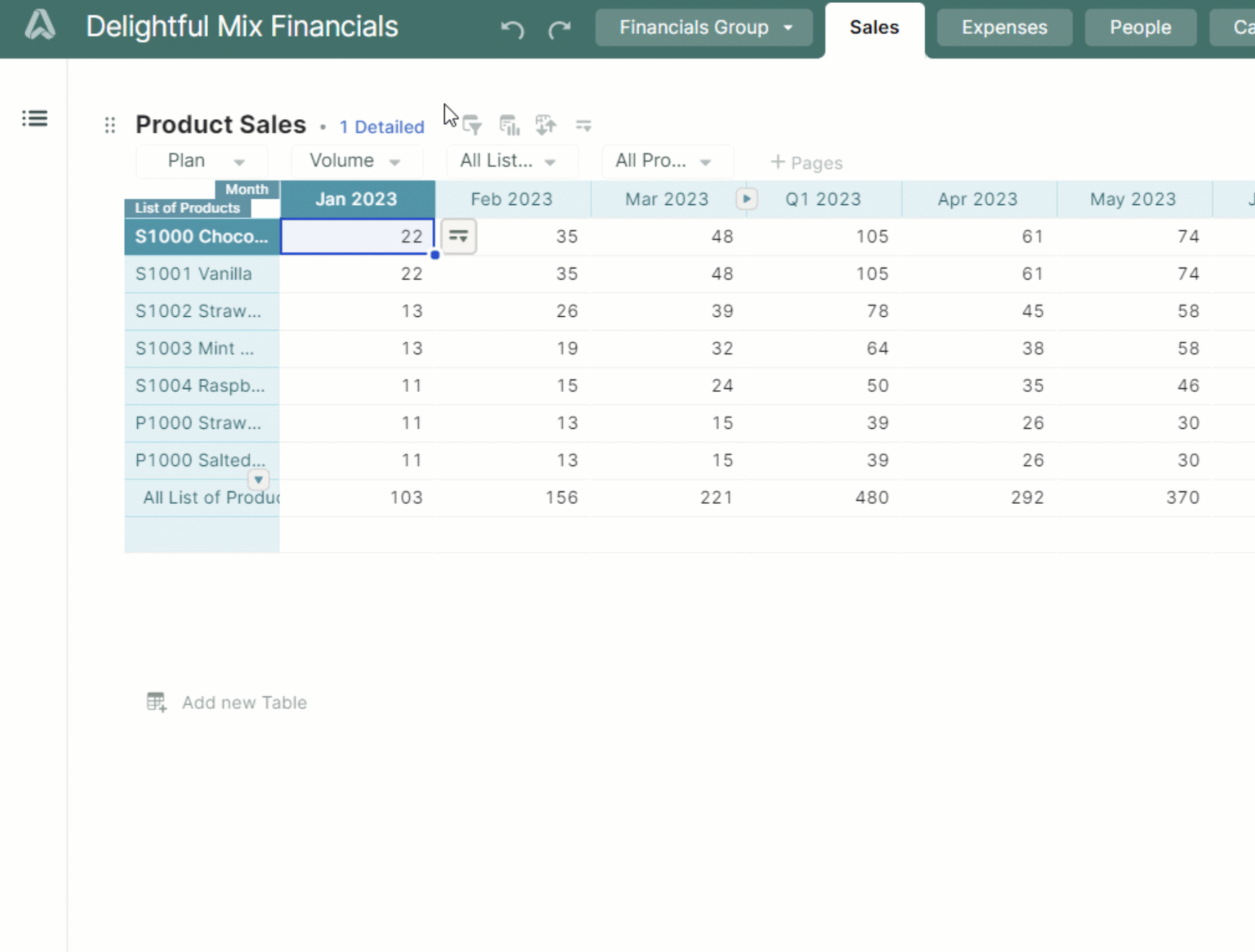Select the P1000 Salted... row header
The width and height of the screenshot is (1255, 952).
pos(202,460)
